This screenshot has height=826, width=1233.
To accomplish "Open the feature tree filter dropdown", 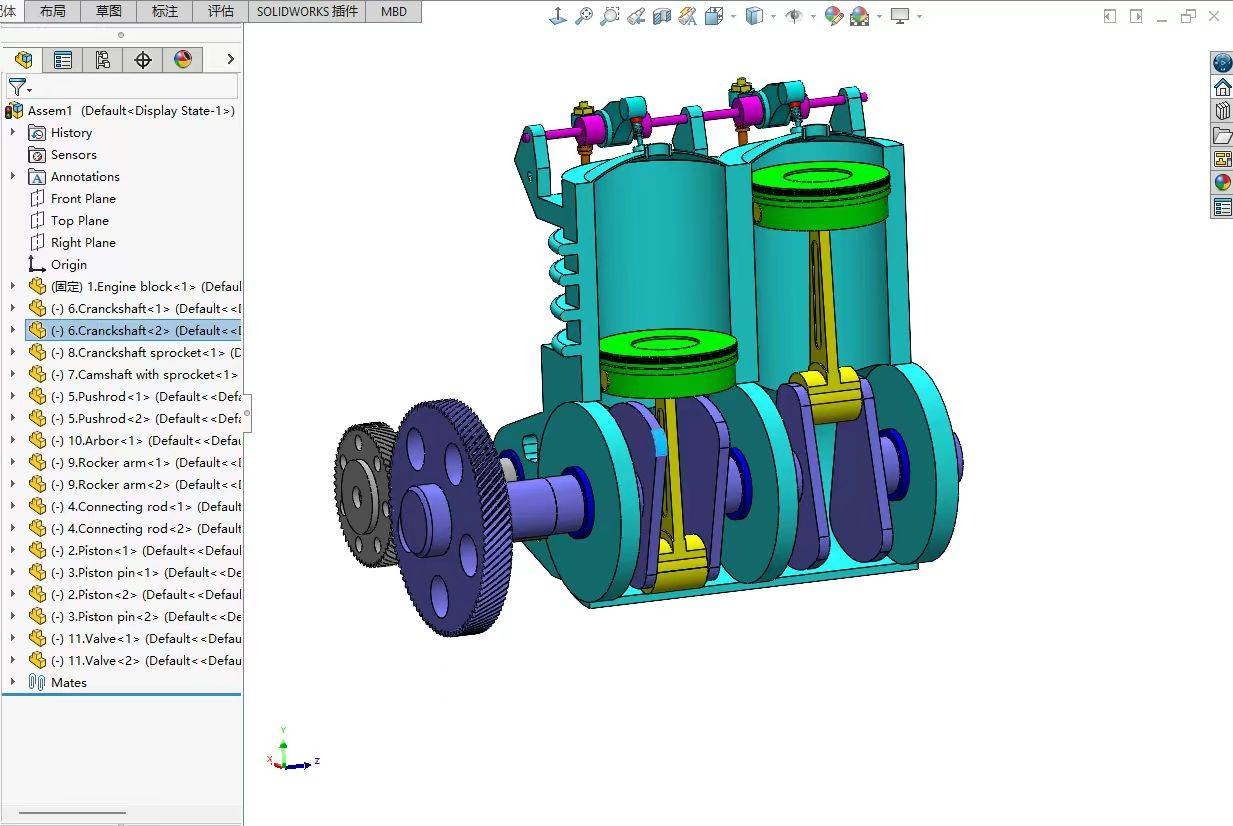I will (x=19, y=87).
